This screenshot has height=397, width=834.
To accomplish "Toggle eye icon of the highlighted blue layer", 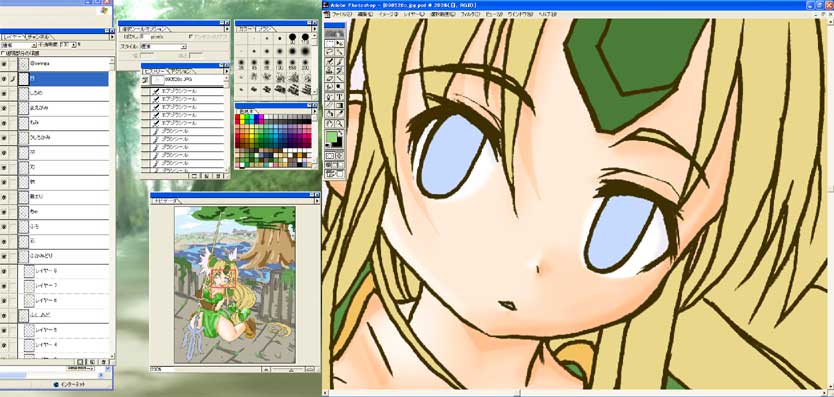I will coord(4,78).
